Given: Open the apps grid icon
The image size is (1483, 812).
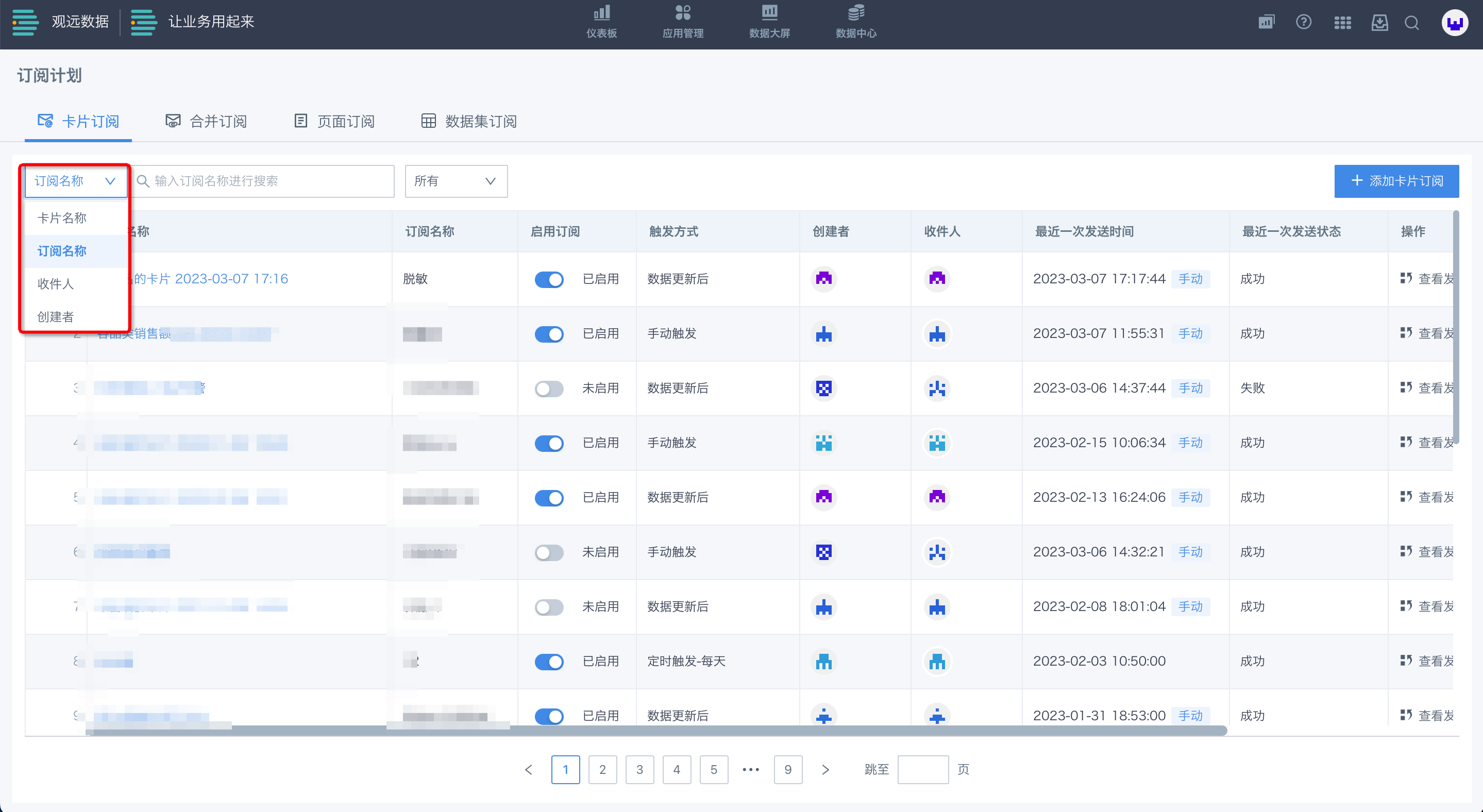Looking at the screenshot, I should (1342, 23).
